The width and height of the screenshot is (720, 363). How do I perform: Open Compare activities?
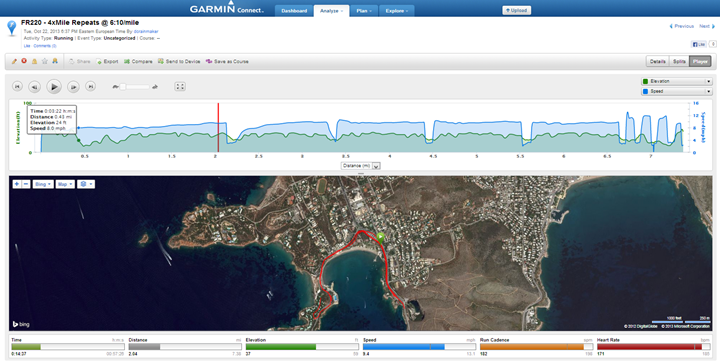138,61
